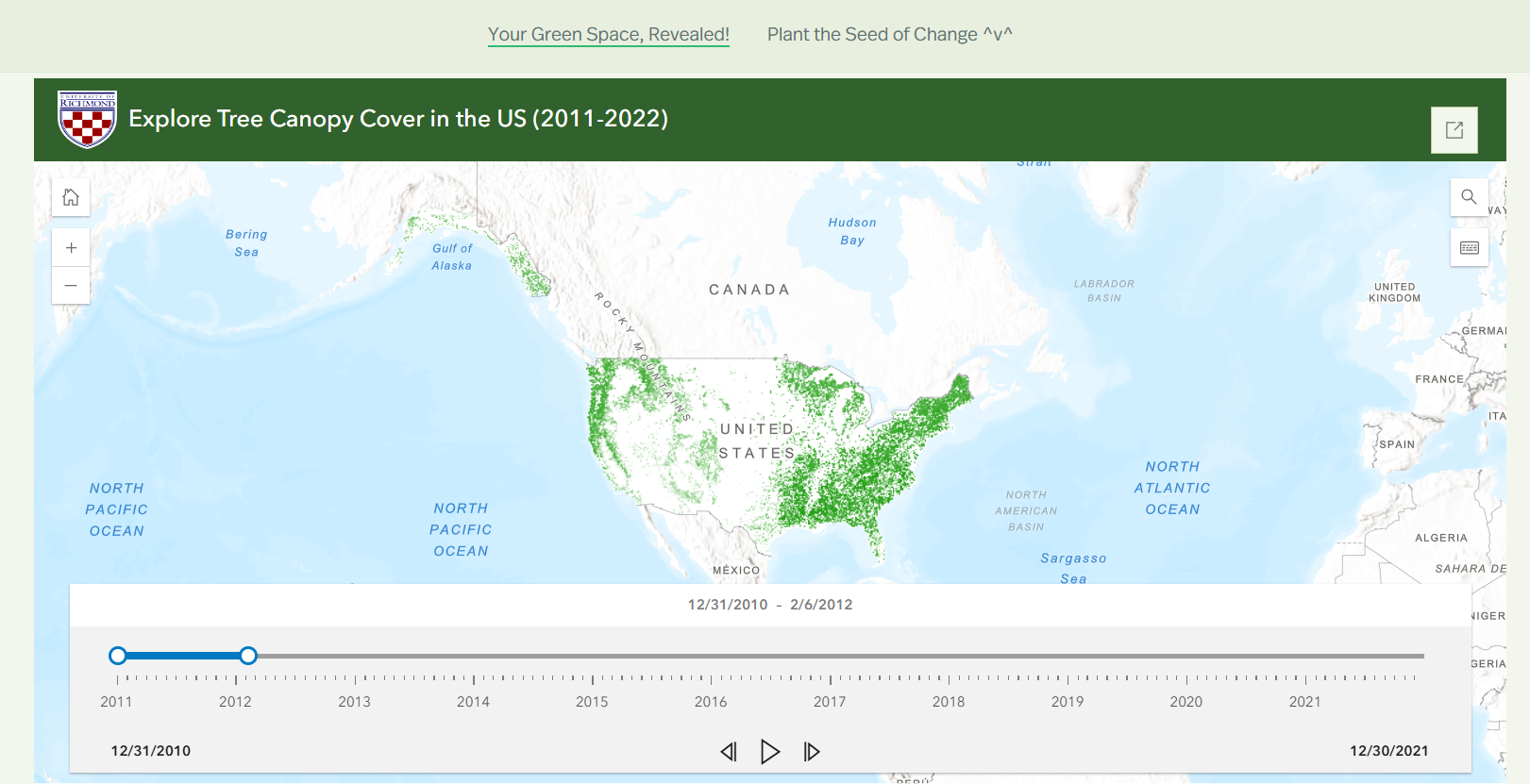Click the right time slider handle

tap(248, 656)
